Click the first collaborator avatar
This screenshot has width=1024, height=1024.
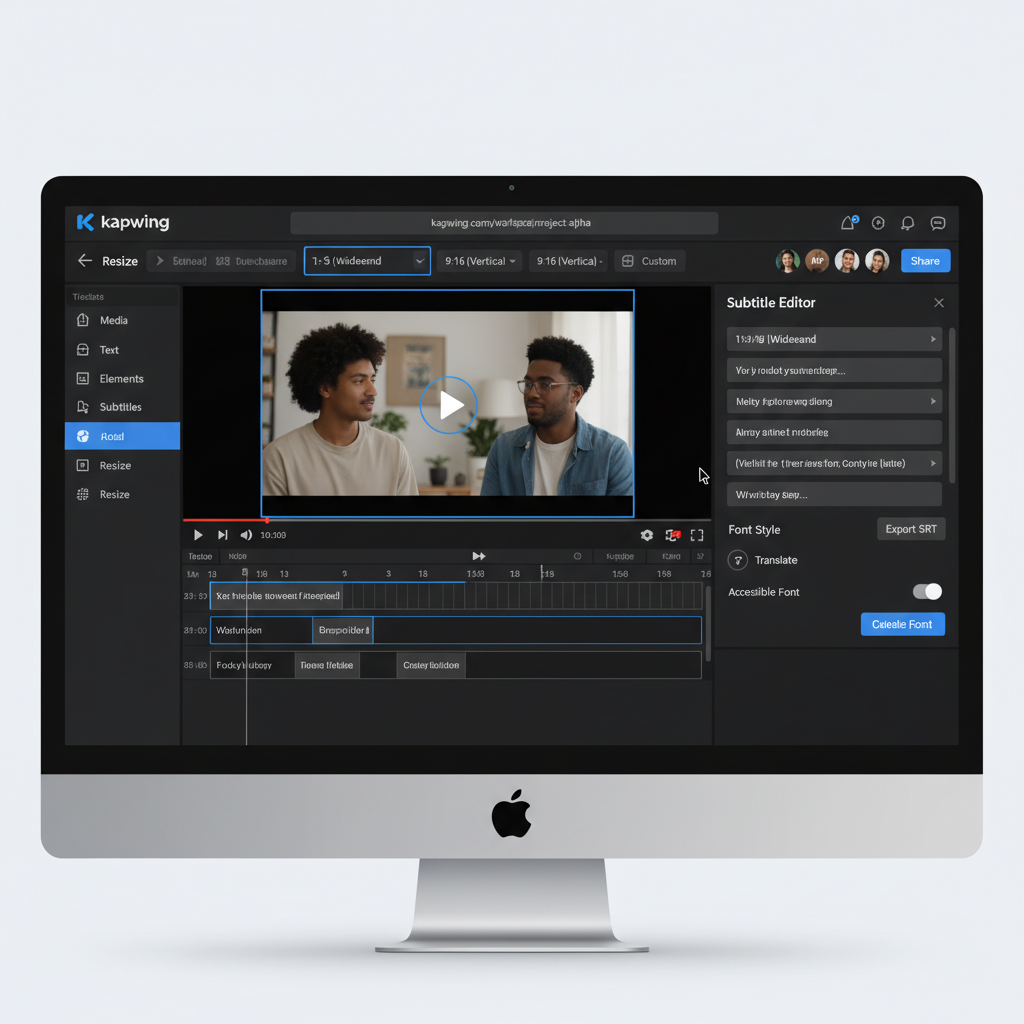[788, 261]
